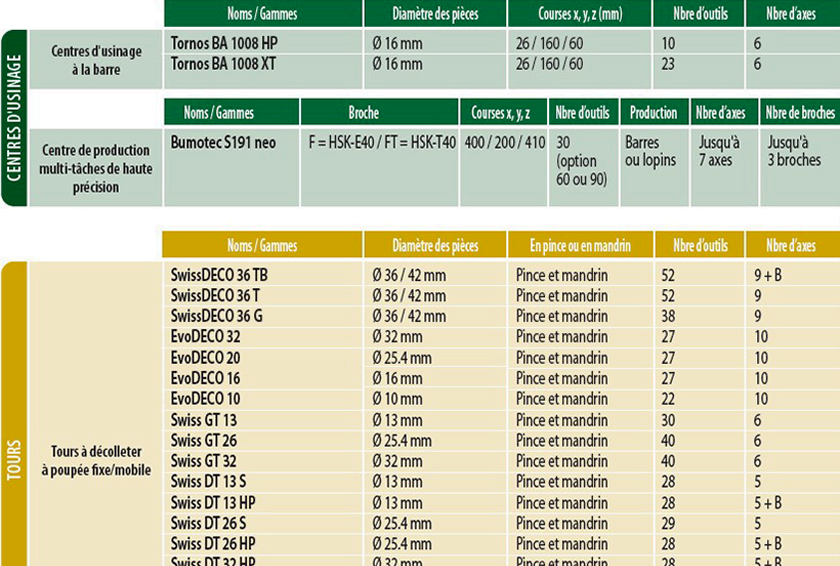Click the HSK-E40 / HSK-T40 spindle cell
Viewport: 840px width, 566px height.
pos(382,142)
